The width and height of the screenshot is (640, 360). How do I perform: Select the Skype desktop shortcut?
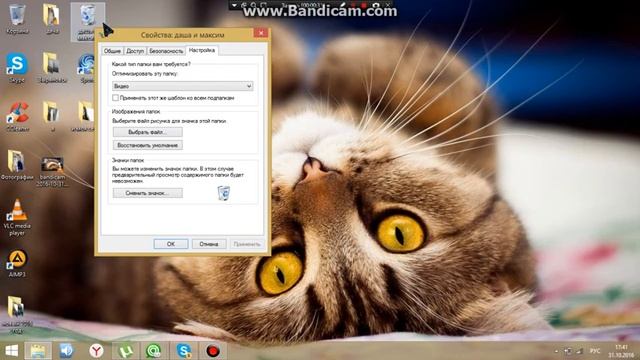point(17,68)
